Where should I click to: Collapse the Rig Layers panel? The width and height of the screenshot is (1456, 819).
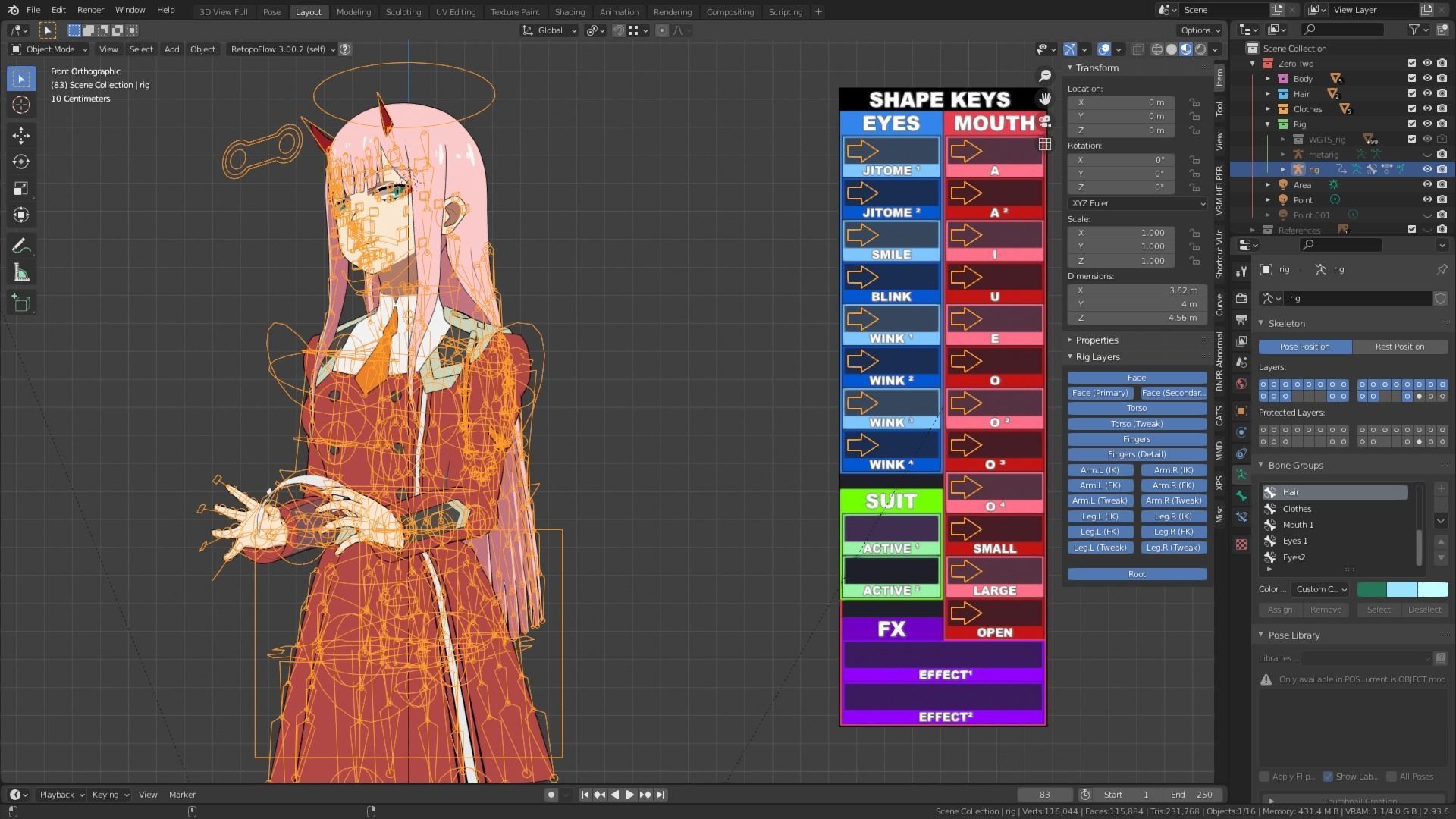(x=1097, y=356)
